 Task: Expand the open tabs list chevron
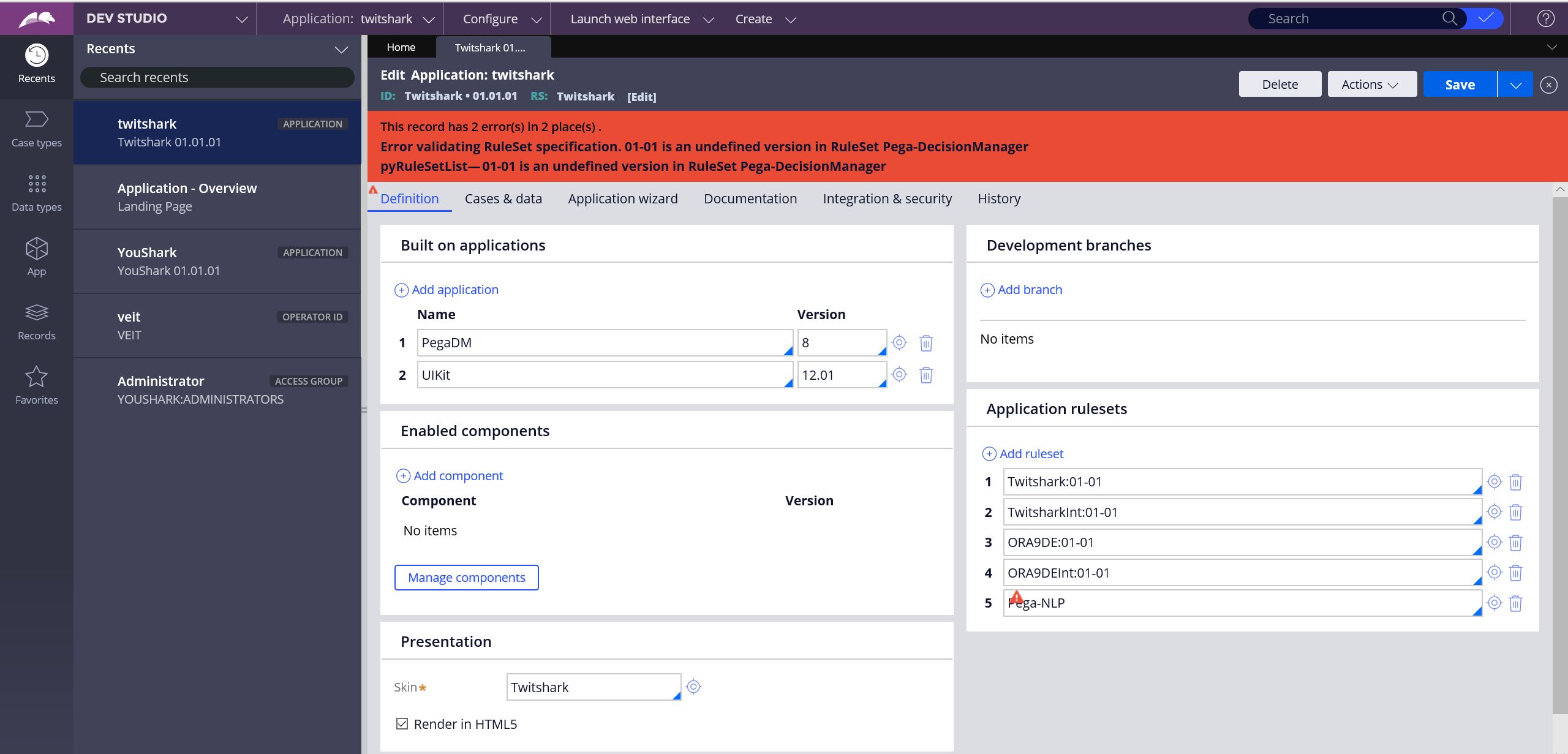(x=1551, y=47)
